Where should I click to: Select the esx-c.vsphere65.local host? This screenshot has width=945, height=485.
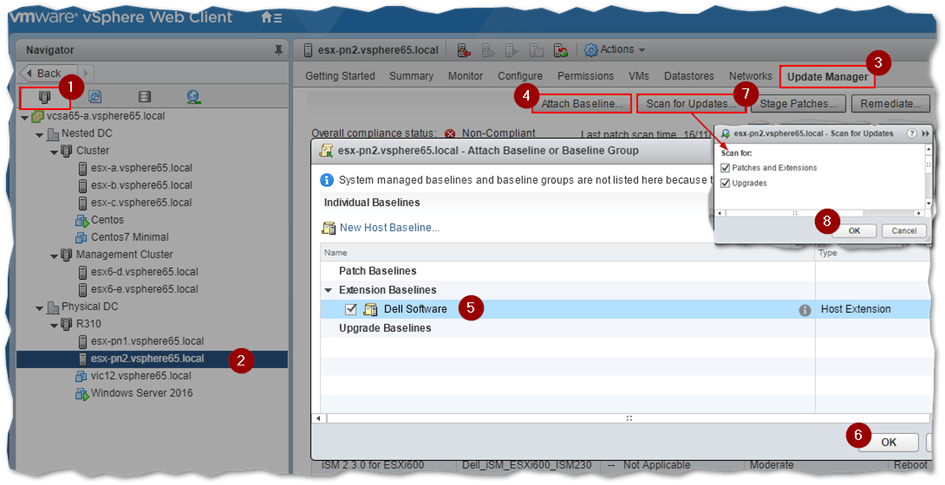pos(141,202)
